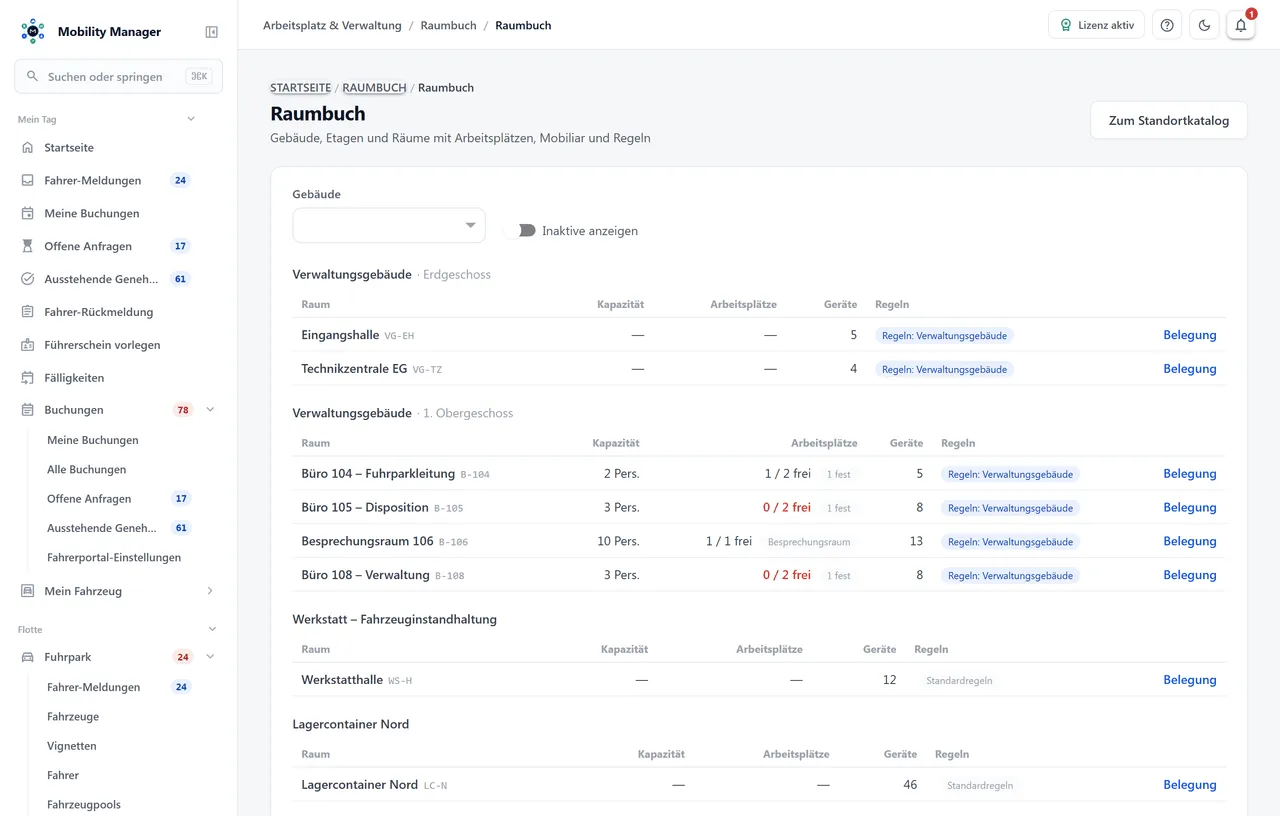Open Belegung for Technikzentrale EG

click(1190, 369)
